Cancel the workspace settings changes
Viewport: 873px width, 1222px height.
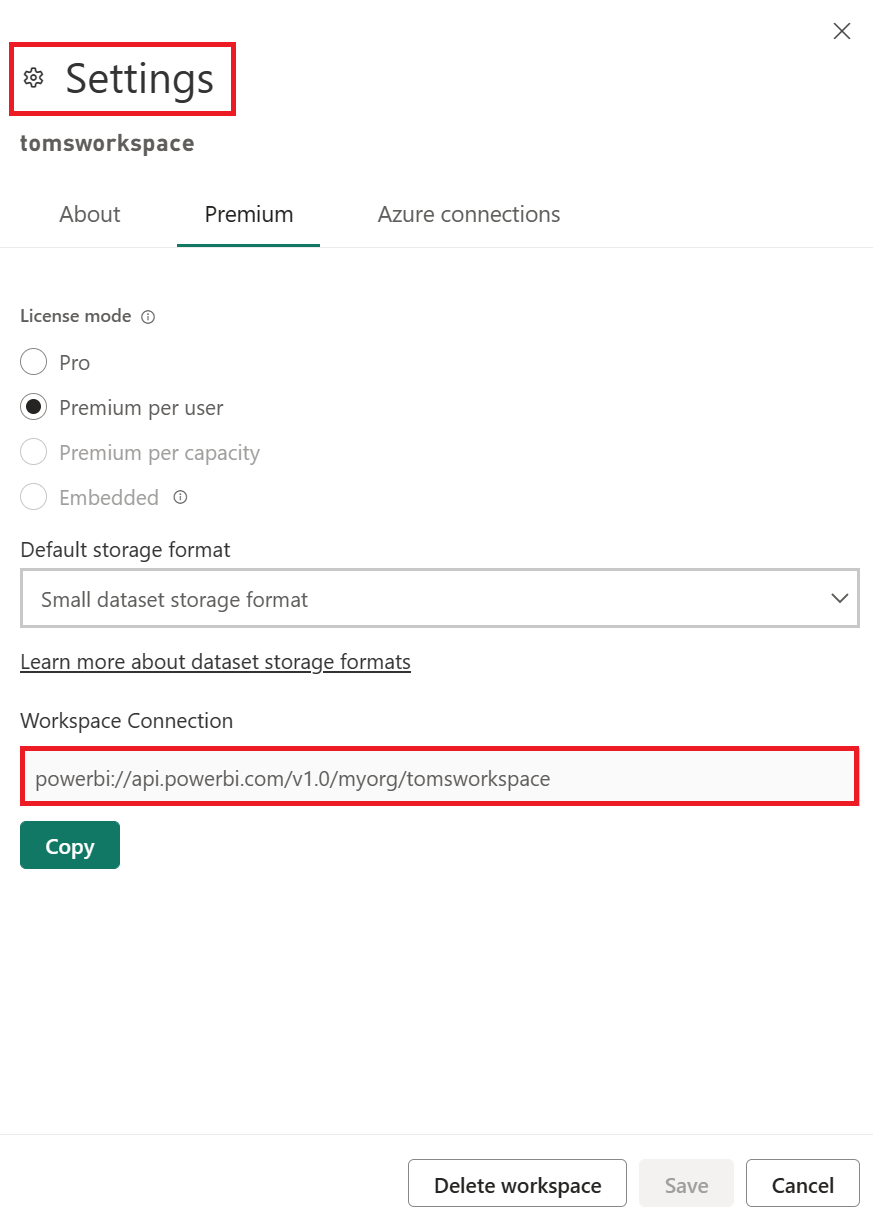[802, 1184]
